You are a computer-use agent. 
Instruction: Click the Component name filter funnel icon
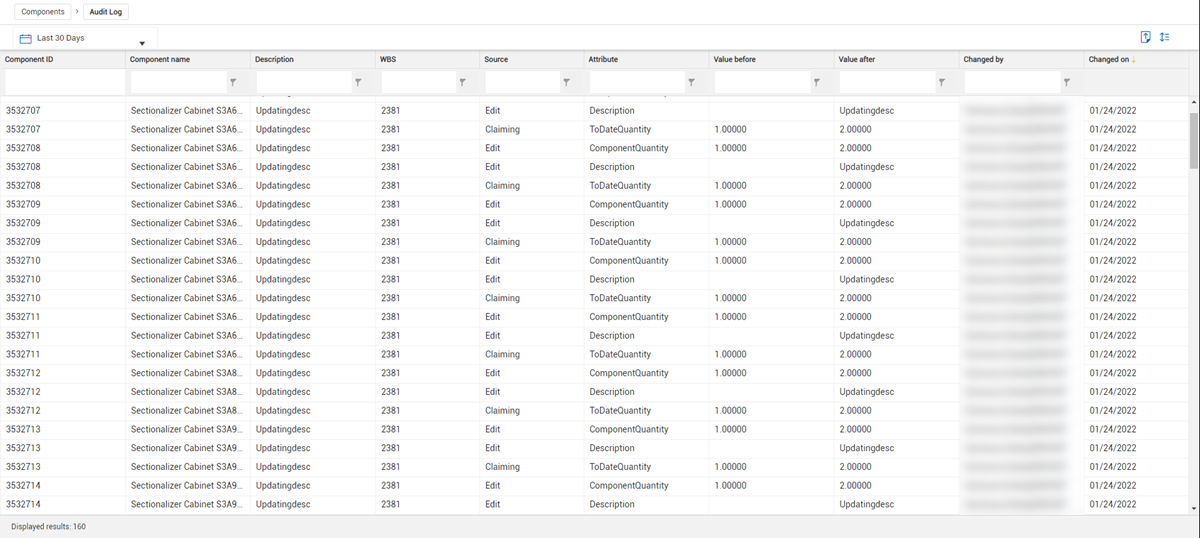tap(233, 82)
